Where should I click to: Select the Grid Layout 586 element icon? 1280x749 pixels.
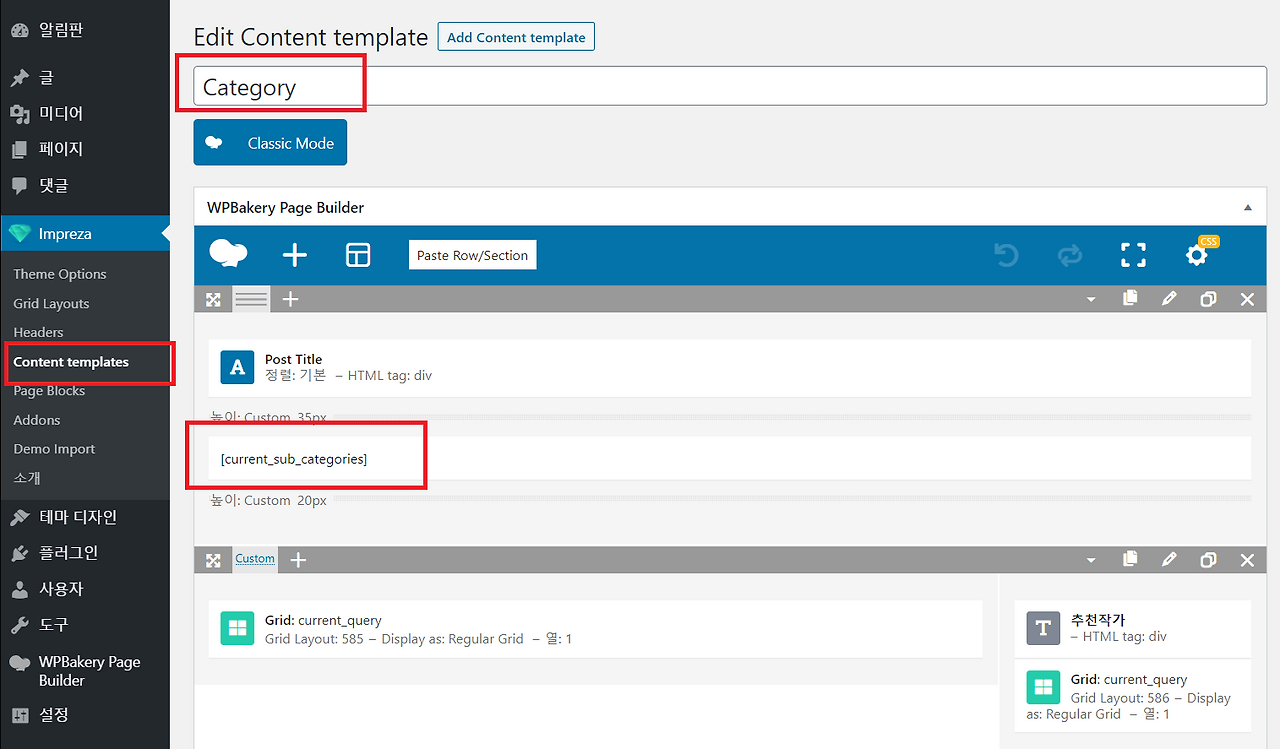pyautogui.click(x=1043, y=688)
